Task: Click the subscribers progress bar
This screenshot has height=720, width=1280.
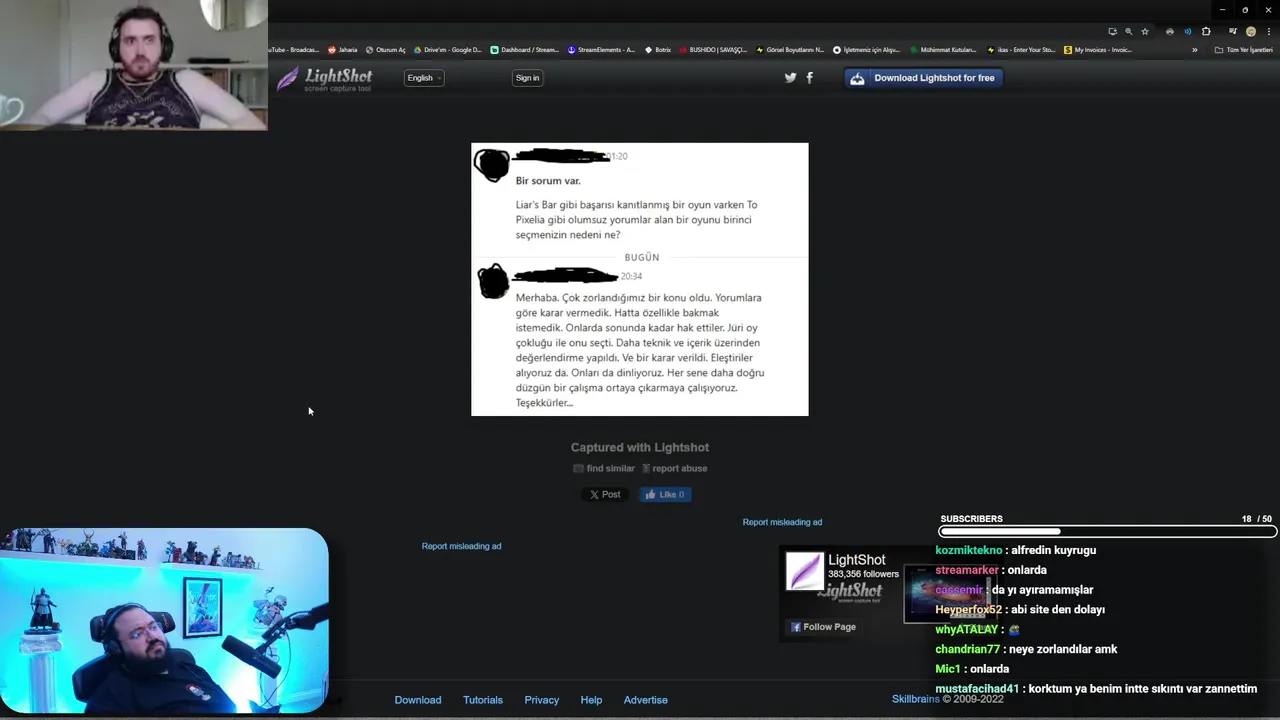Action: point(1107,532)
